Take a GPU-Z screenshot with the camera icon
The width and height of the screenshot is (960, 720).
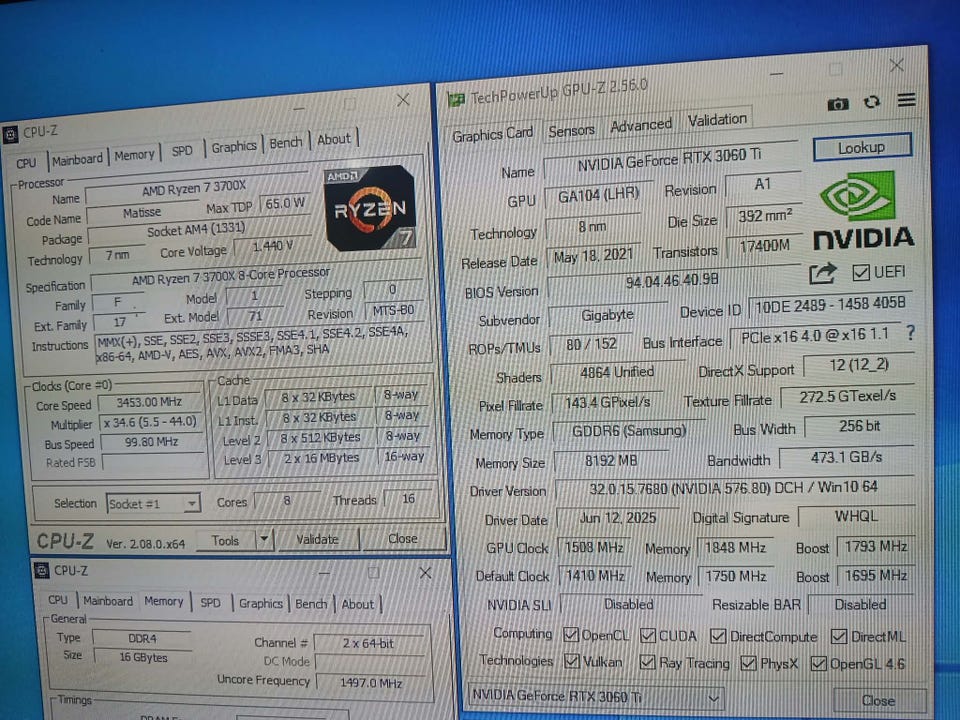[x=838, y=104]
